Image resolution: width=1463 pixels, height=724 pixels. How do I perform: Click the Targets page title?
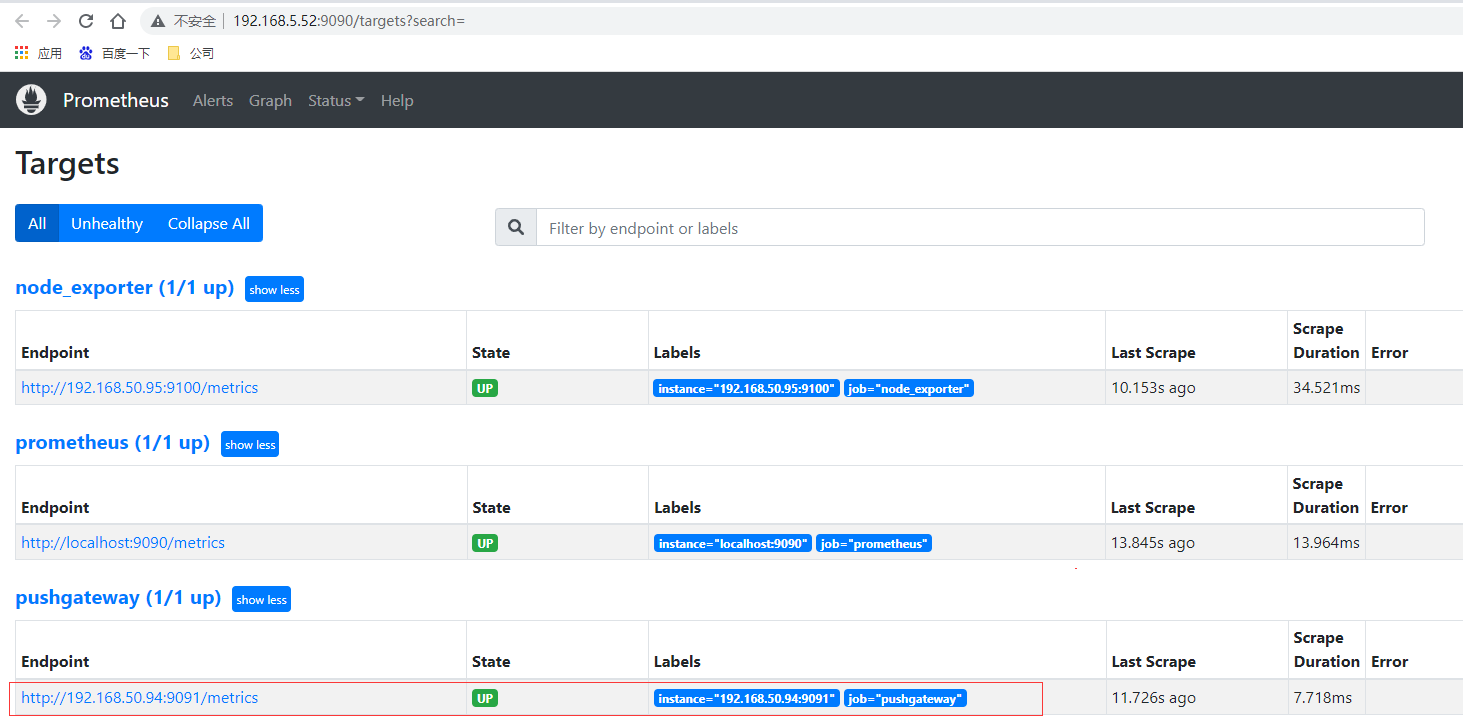coord(68,163)
